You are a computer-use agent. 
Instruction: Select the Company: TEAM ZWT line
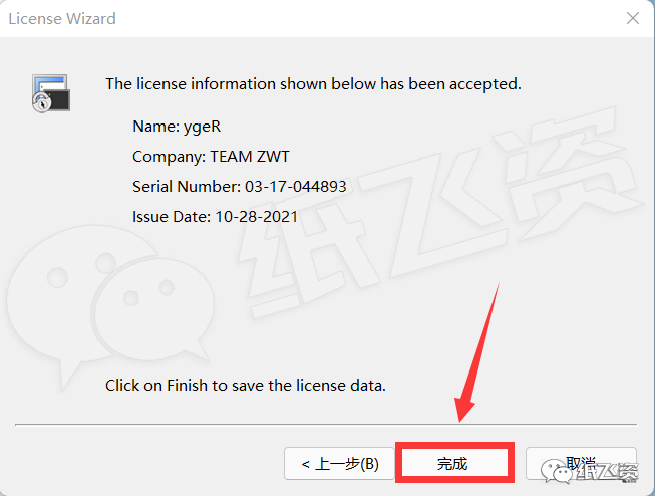pyautogui.click(x=211, y=157)
